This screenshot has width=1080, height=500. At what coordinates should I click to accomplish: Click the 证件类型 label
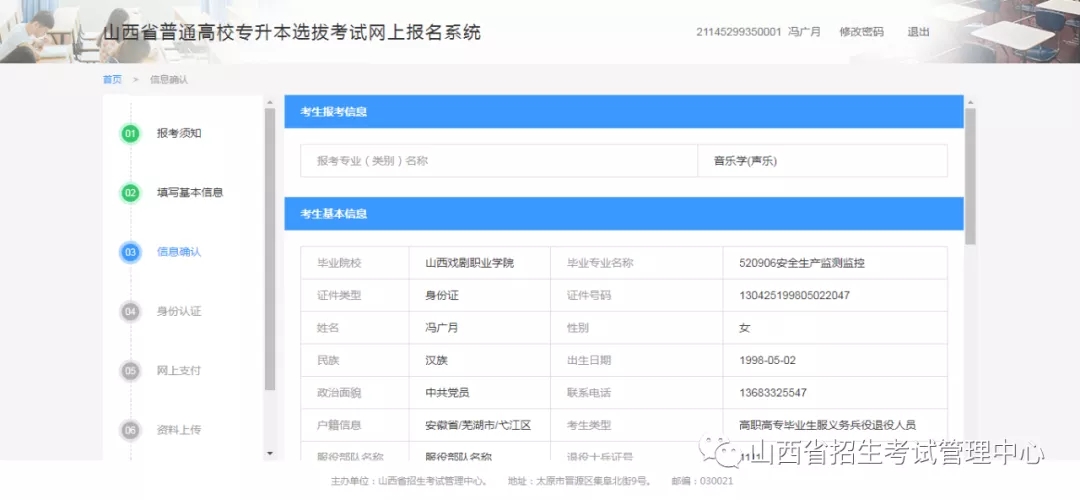(x=339, y=295)
